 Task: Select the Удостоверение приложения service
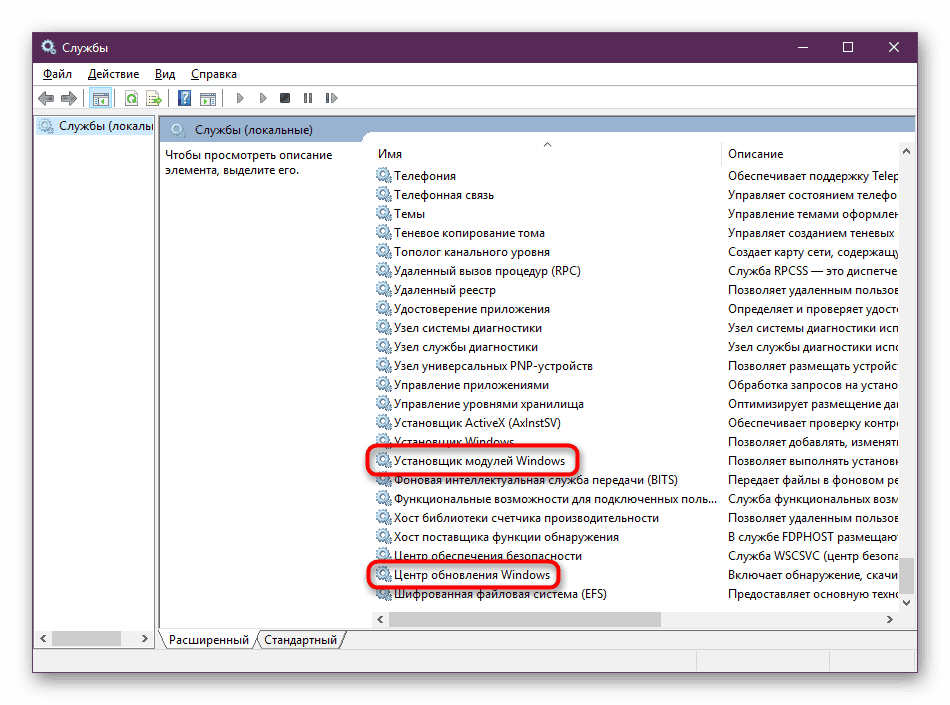(471, 309)
